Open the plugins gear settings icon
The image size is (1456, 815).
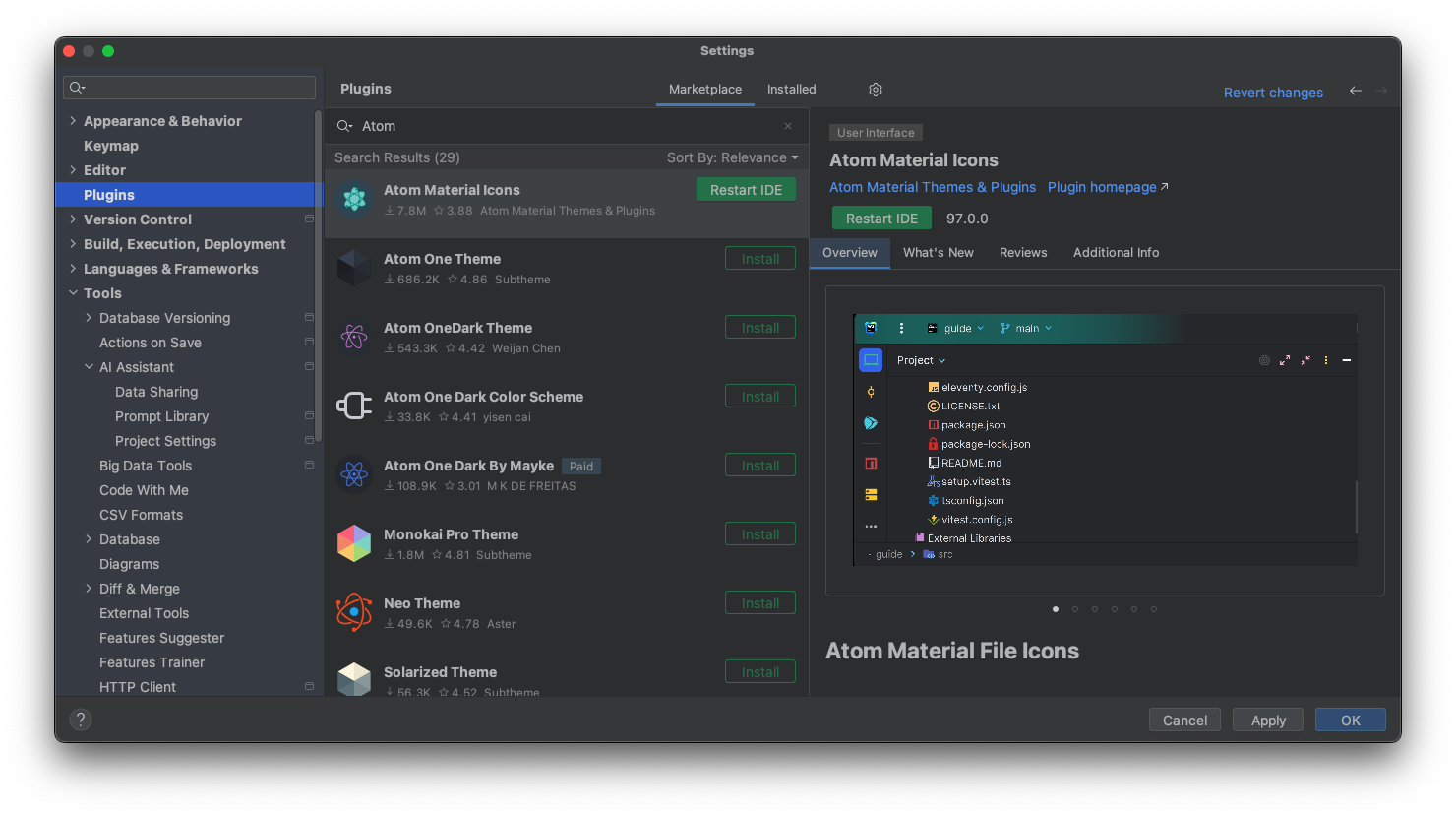click(876, 90)
